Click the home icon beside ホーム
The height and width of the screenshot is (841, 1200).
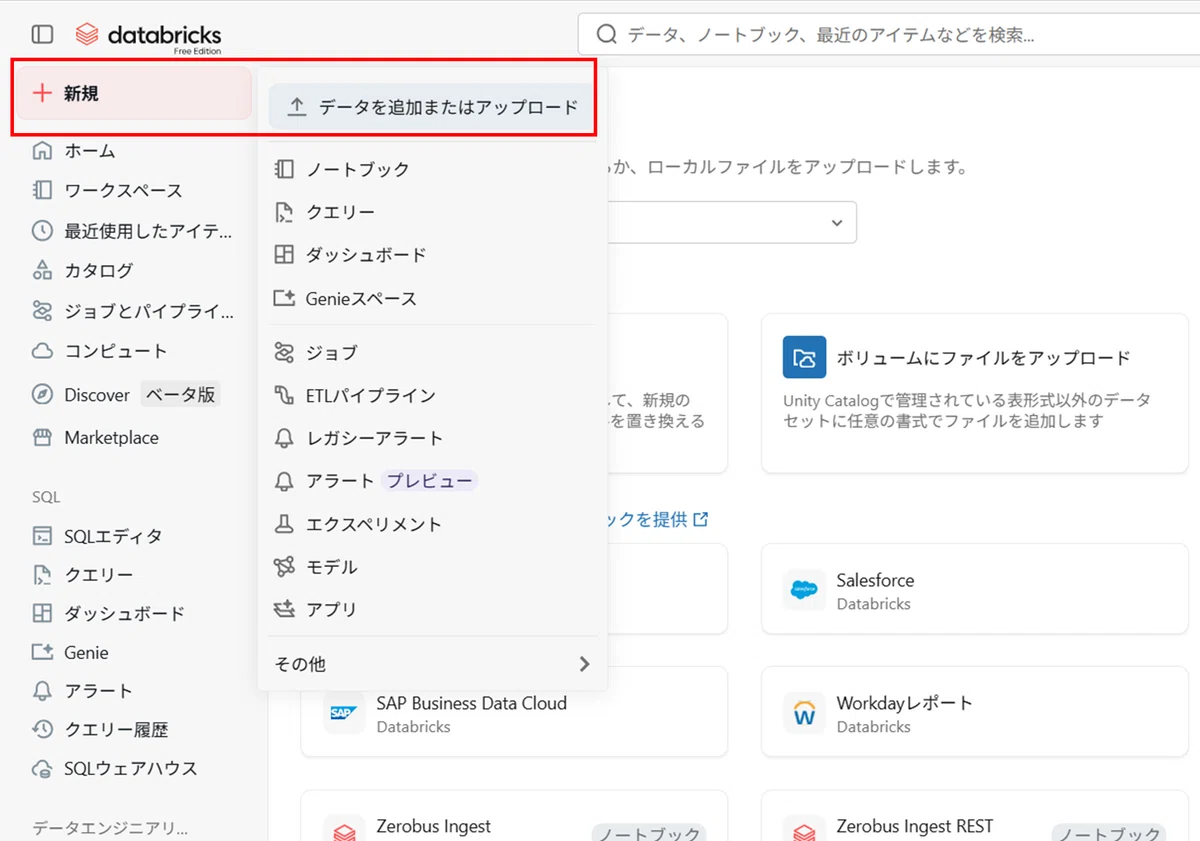[42, 151]
